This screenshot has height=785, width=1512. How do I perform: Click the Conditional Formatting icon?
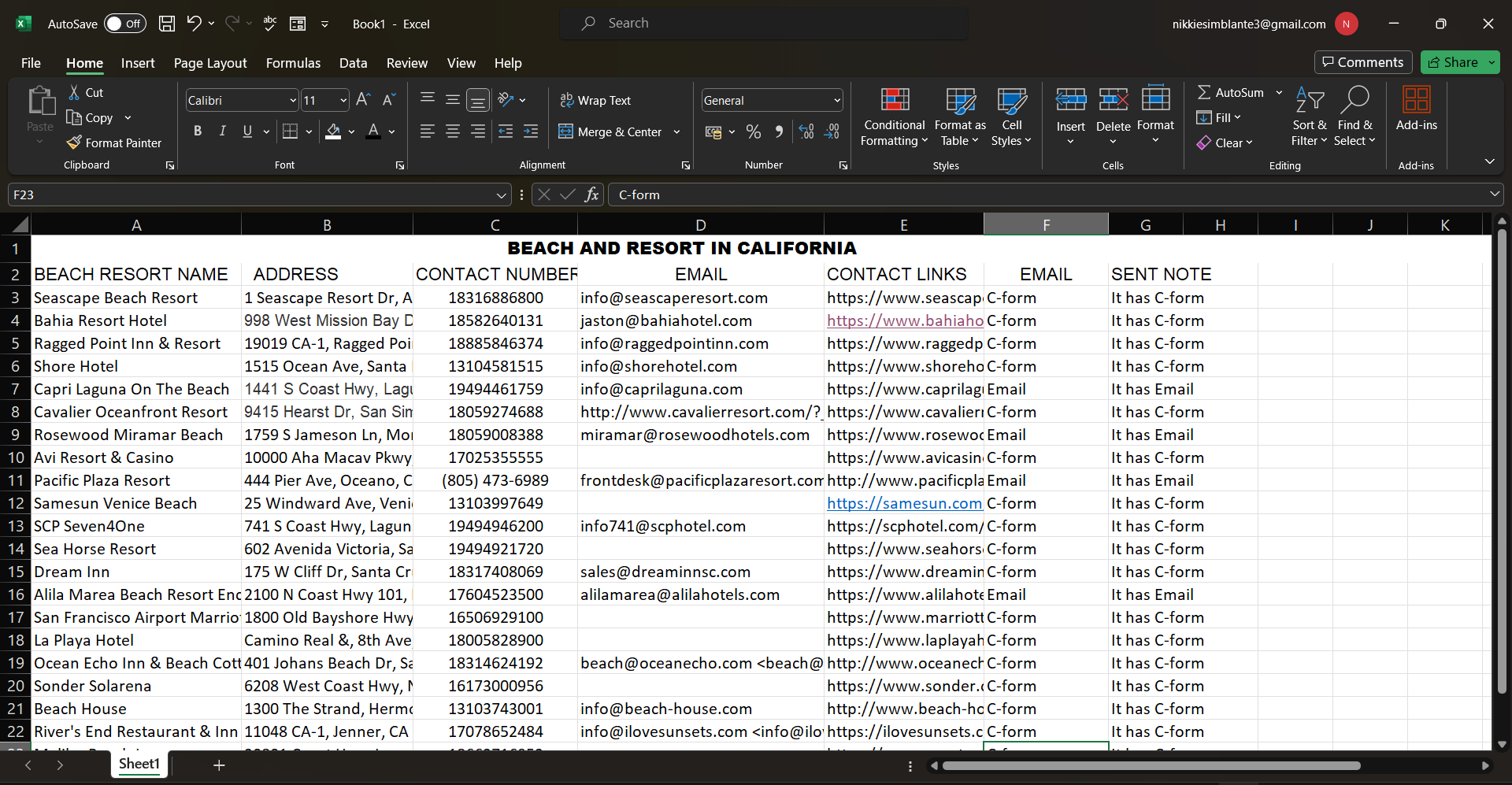point(894,101)
